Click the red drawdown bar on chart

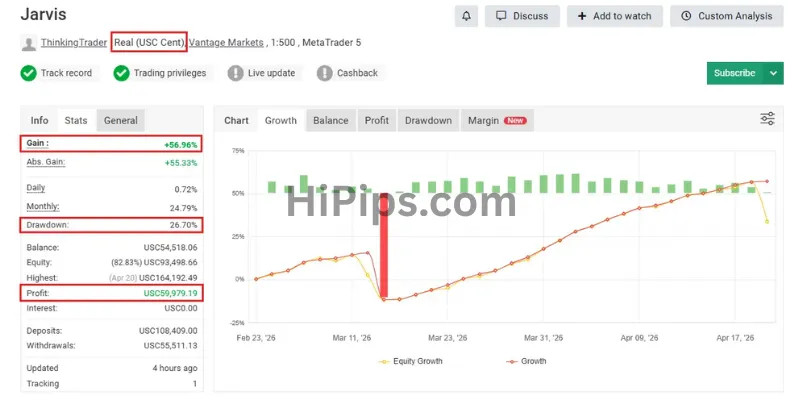point(384,246)
